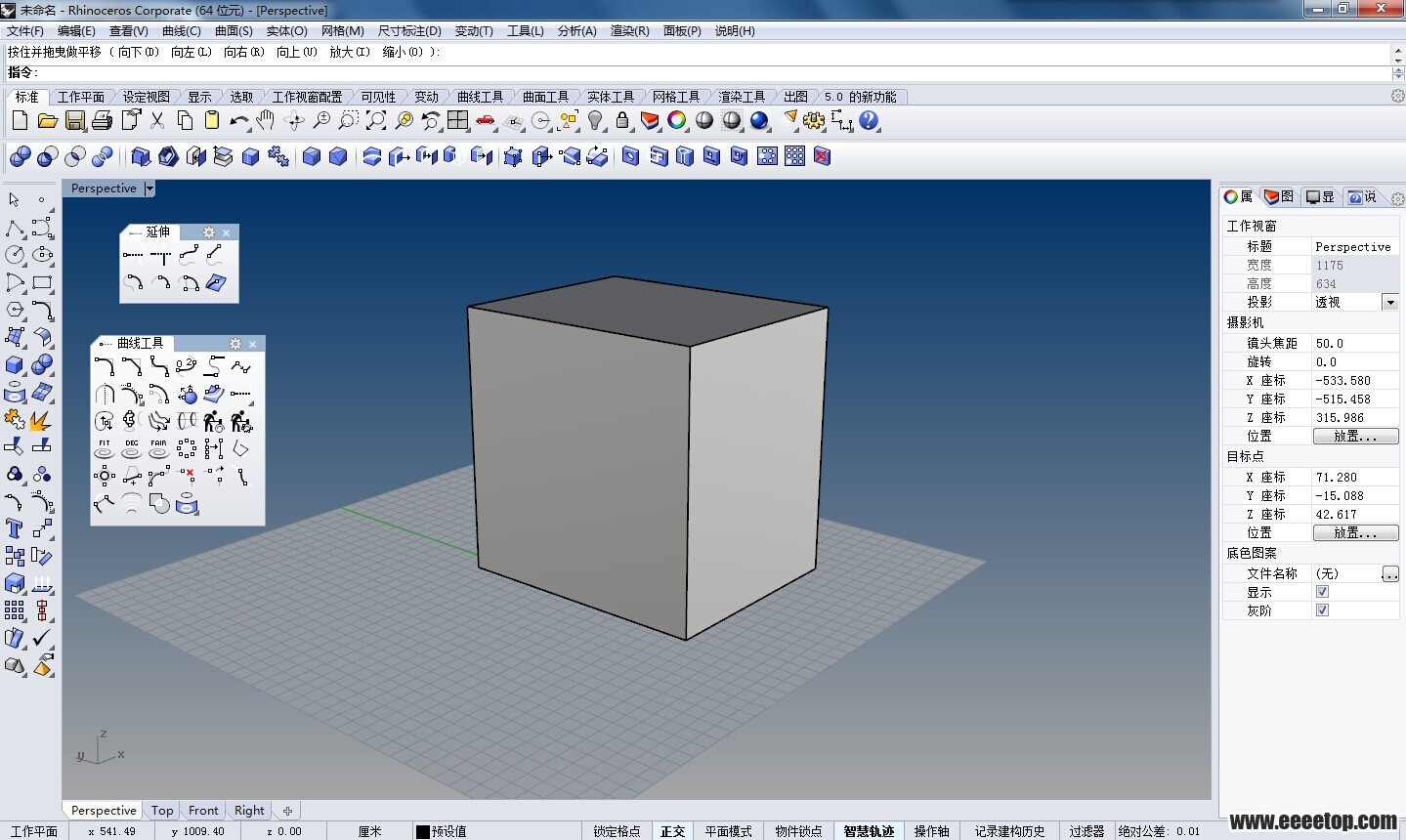Viewport: 1406px width, 840px height.
Task: Select the Polyline tool in the left sidebar
Action: click(15, 229)
